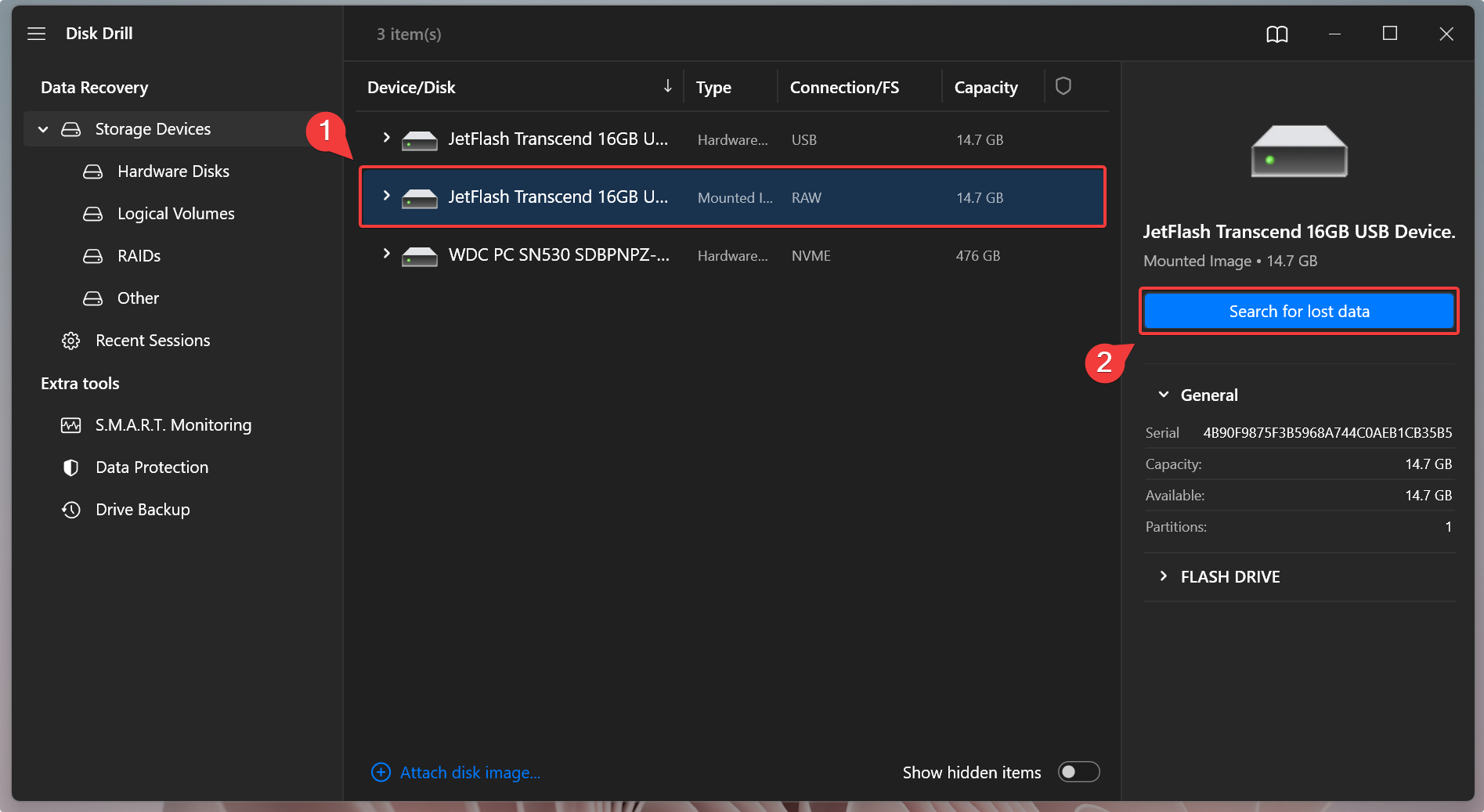Collapse the Storage Devices tree
Image resolution: width=1484 pixels, height=812 pixels.
click(x=44, y=129)
